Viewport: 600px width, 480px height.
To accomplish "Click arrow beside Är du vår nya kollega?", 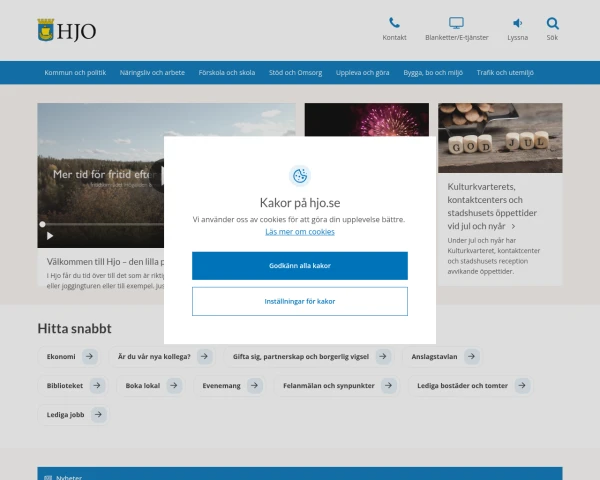I will point(204,356).
